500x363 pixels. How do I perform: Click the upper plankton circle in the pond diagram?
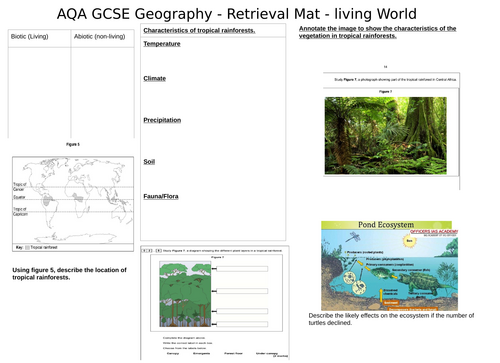[350, 277]
